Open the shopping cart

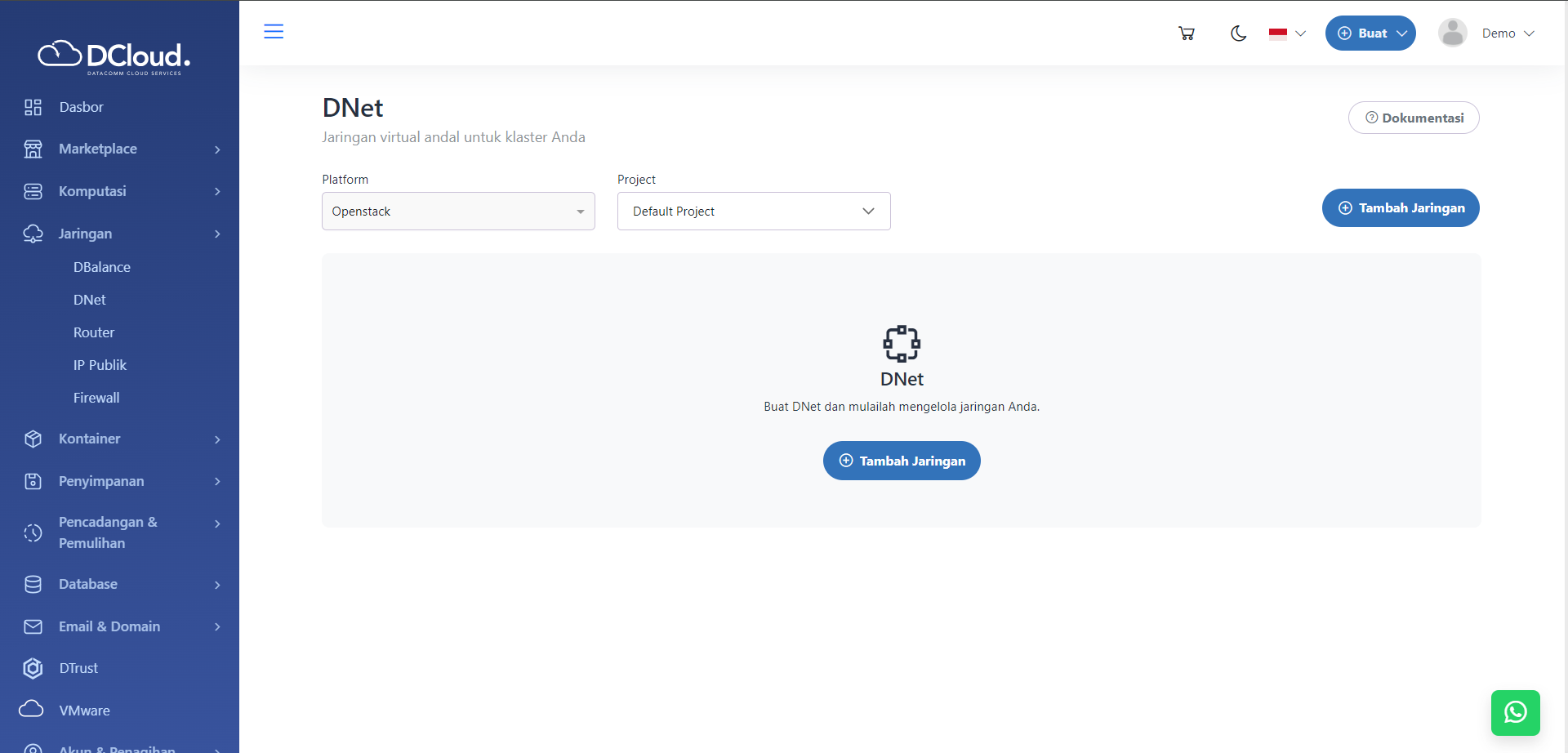click(x=1187, y=33)
